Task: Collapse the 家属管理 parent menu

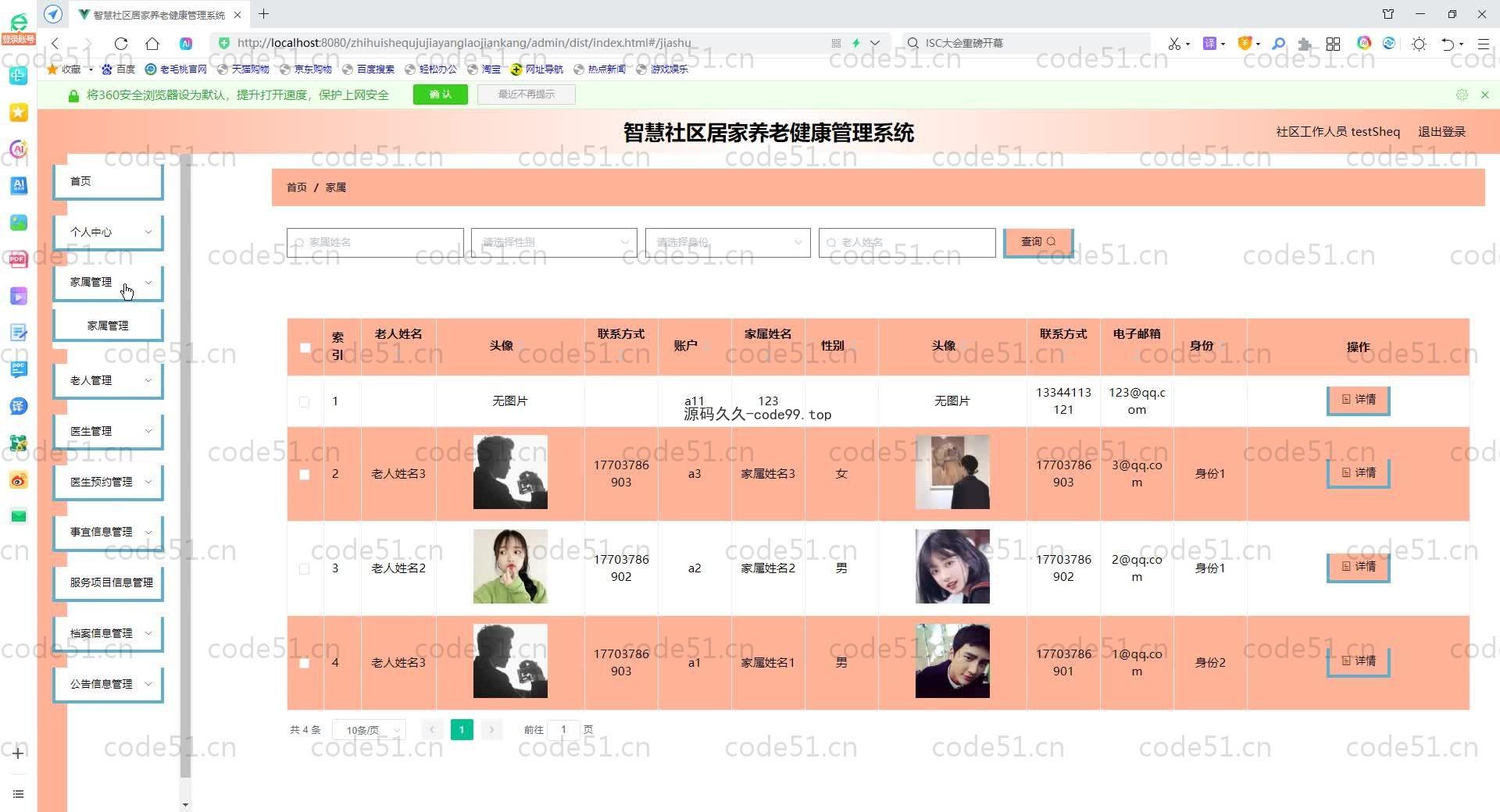Action: point(108,282)
